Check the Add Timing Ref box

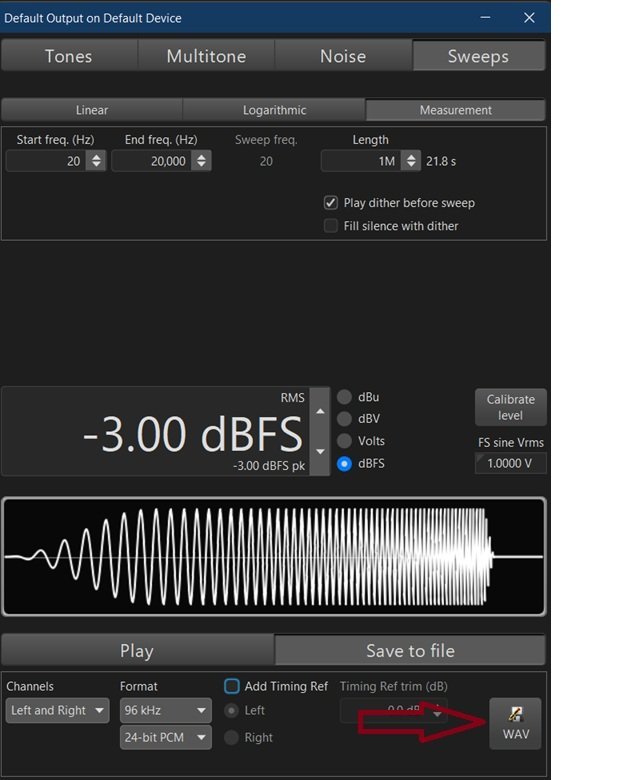pos(232,686)
